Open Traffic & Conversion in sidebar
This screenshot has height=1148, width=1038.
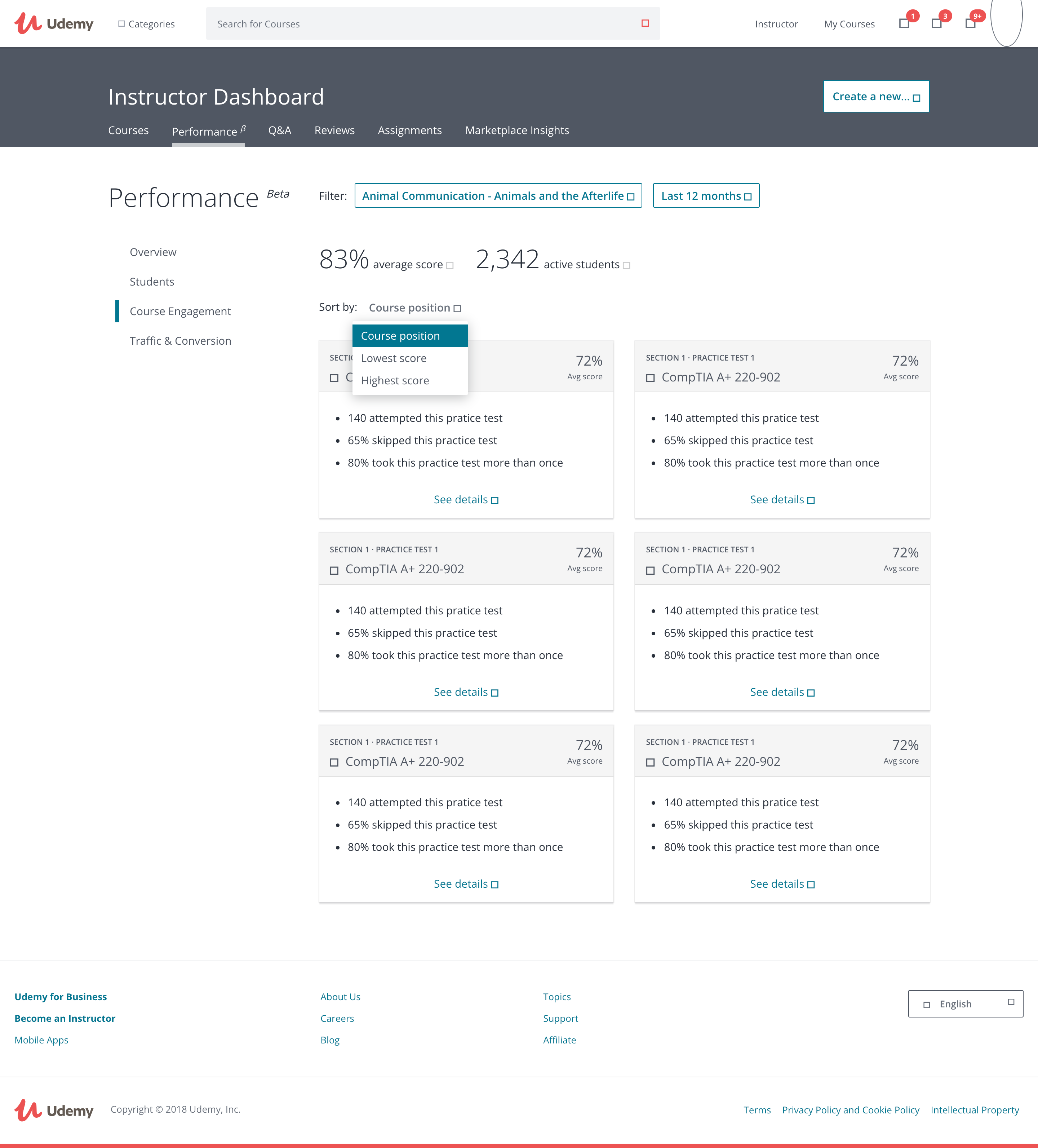coord(181,341)
